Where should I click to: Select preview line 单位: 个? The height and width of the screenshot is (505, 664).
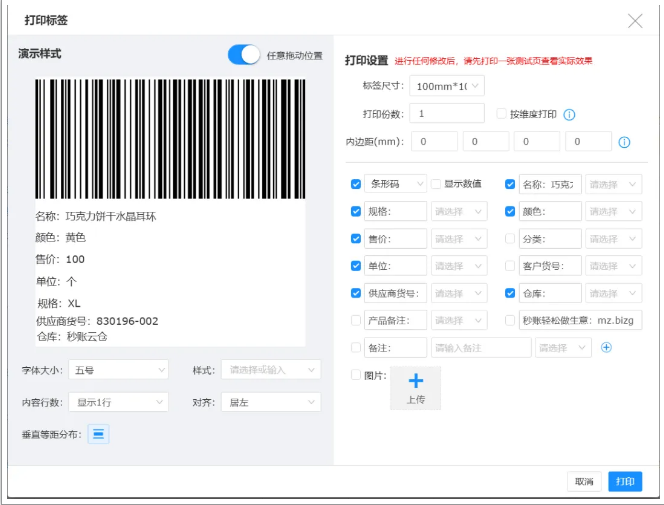coord(56,281)
